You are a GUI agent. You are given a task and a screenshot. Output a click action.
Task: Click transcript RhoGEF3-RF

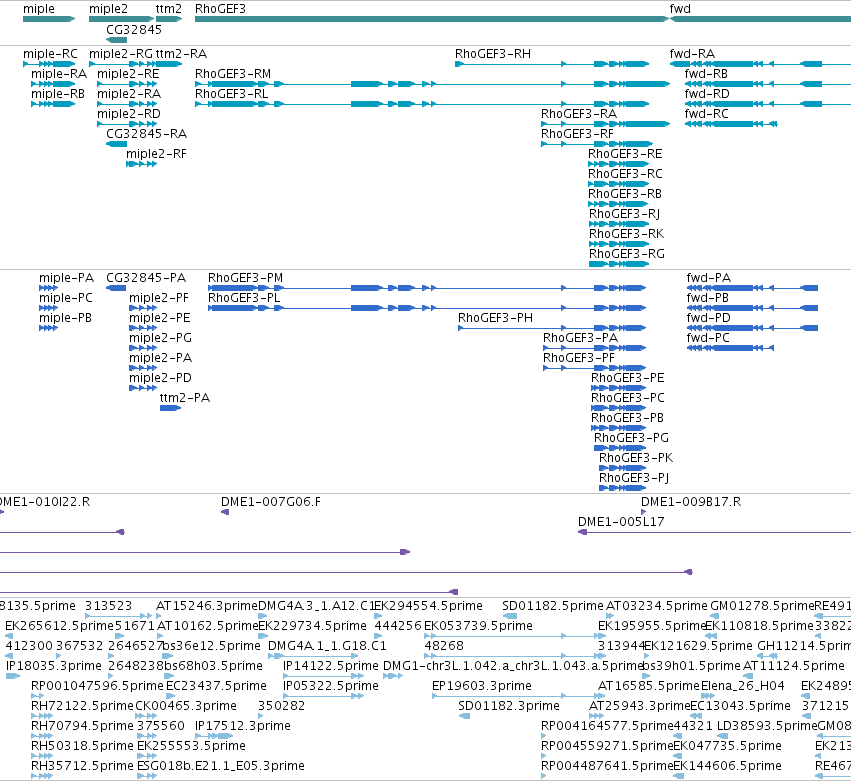pyautogui.click(x=597, y=144)
